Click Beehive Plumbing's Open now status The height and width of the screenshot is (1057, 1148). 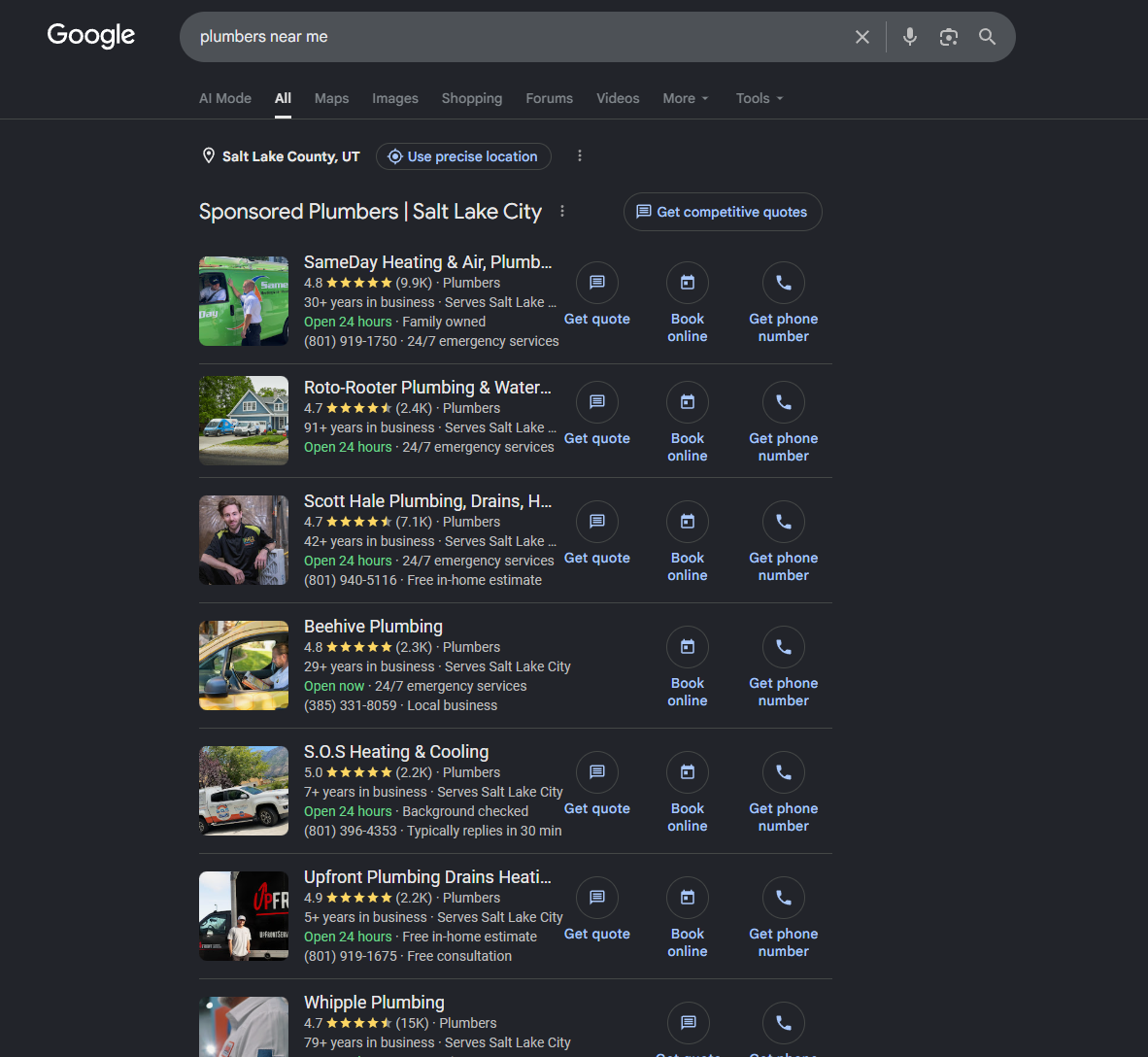click(334, 686)
